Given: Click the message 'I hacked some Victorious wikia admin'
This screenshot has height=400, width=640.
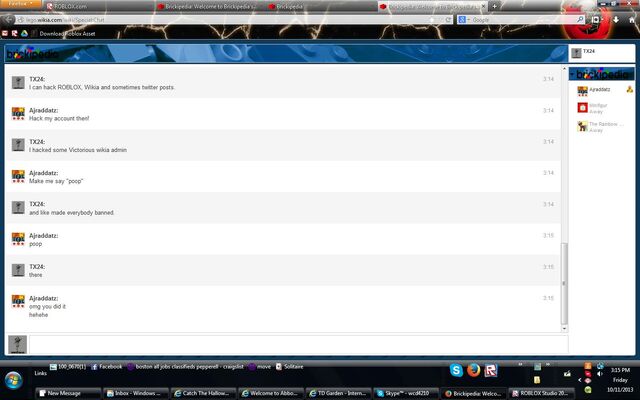Looking at the screenshot, I should tap(78, 150).
